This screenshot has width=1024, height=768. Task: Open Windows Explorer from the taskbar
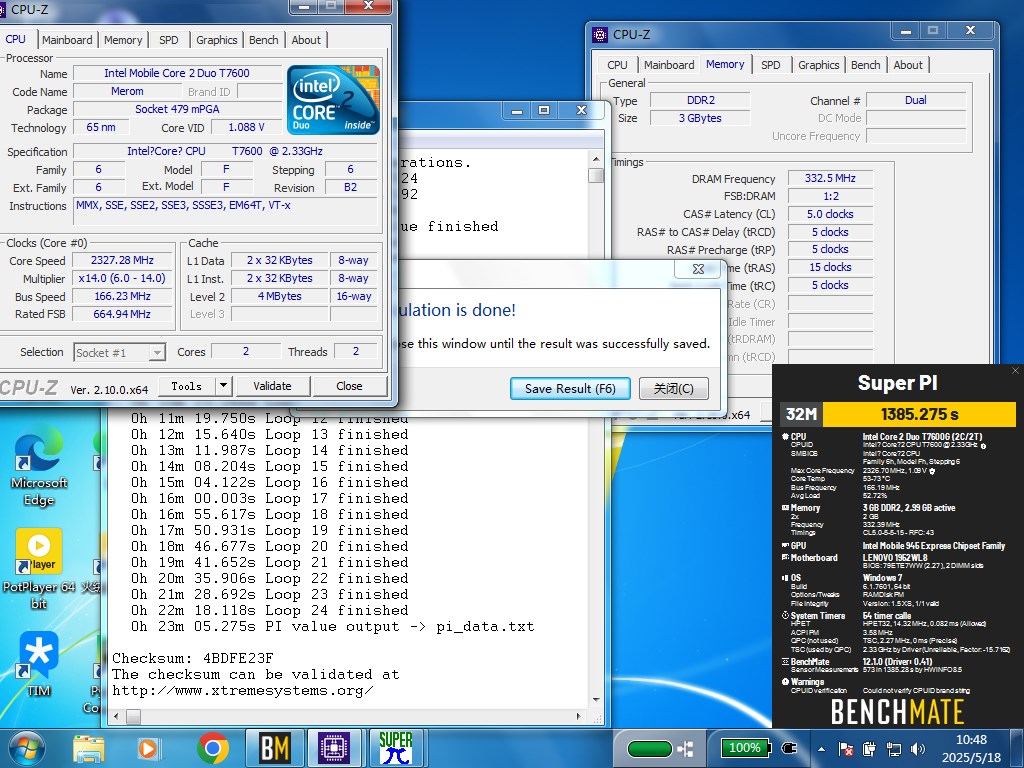pyautogui.click(x=89, y=749)
